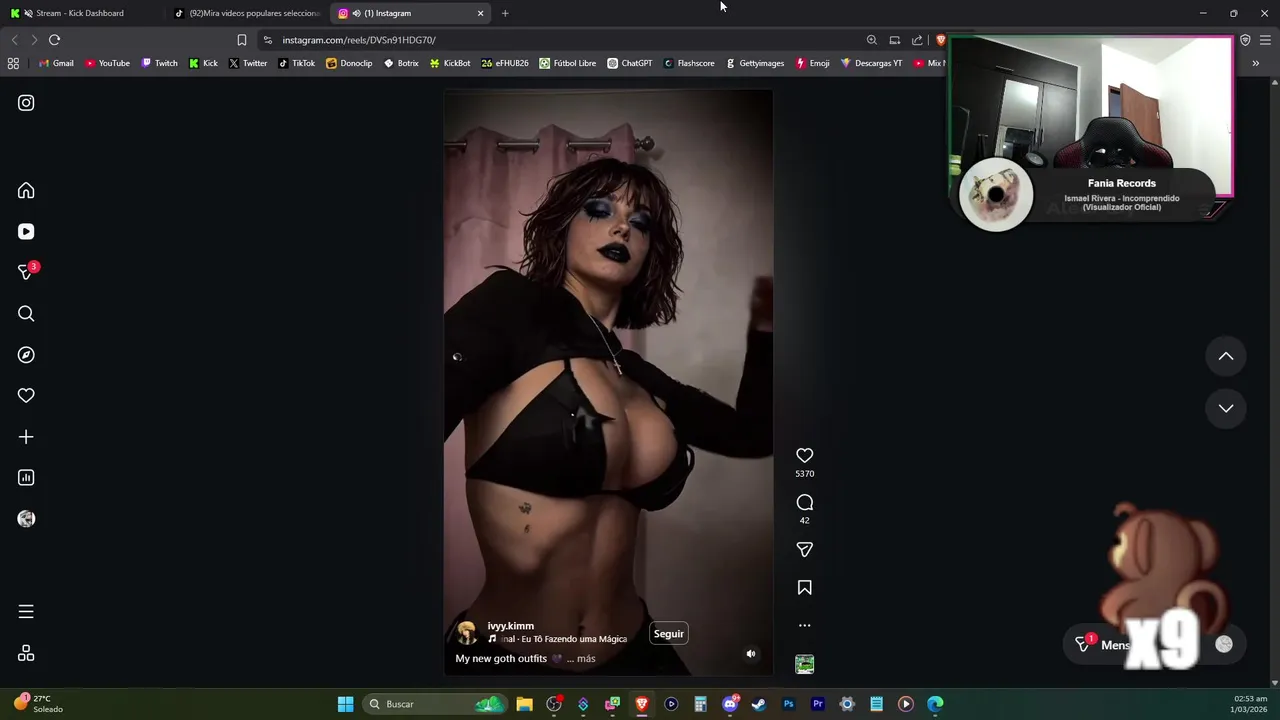The width and height of the screenshot is (1280, 720).
Task: Click the audio thumbnail below reel options
Action: (x=804, y=664)
